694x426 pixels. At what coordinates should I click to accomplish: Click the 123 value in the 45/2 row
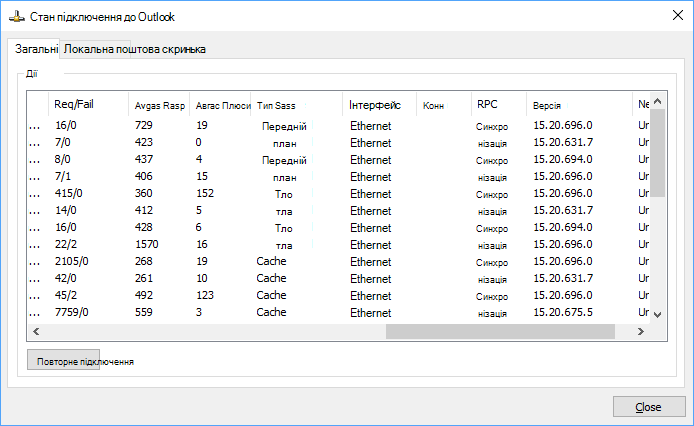tap(205, 295)
